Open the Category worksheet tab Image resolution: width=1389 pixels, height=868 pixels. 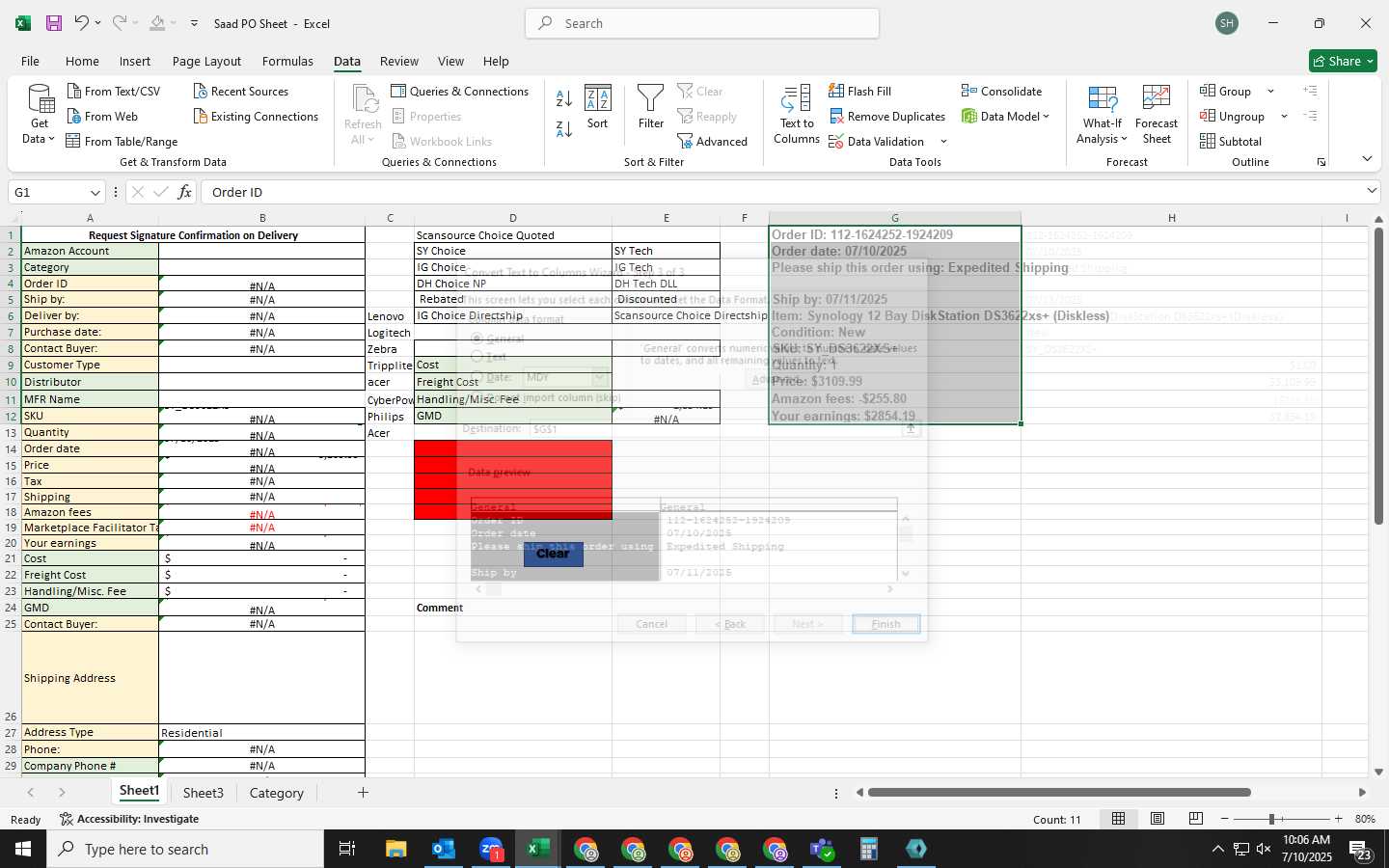point(277,793)
